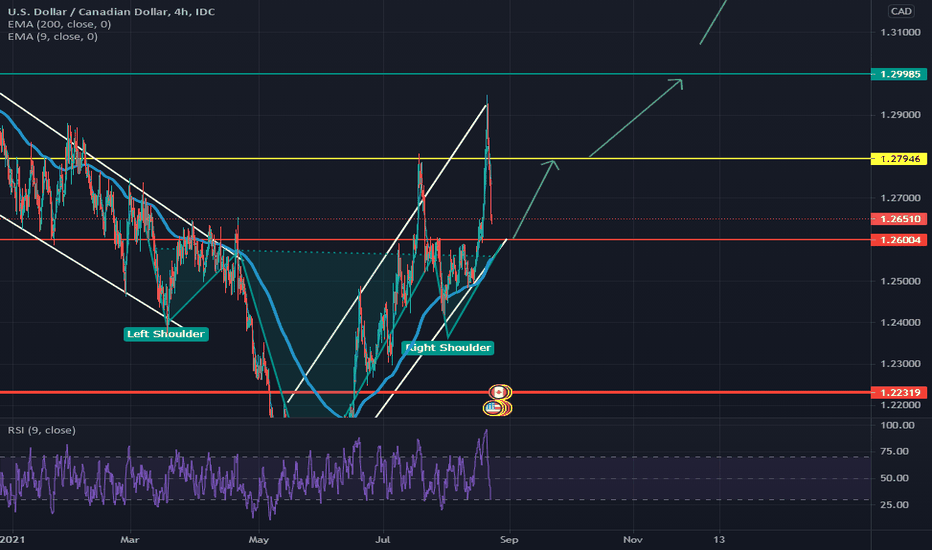Select the Left Shoulder text label
This screenshot has height=550, width=932.
pos(166,334)
